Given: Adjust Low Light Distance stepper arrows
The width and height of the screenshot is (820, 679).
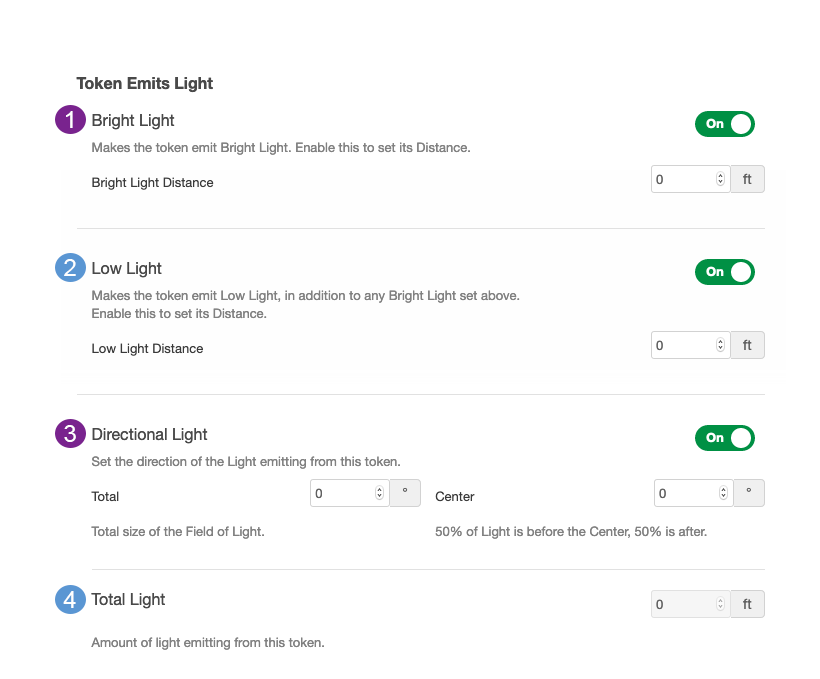Looking at the screenshot, I should 720,346.
